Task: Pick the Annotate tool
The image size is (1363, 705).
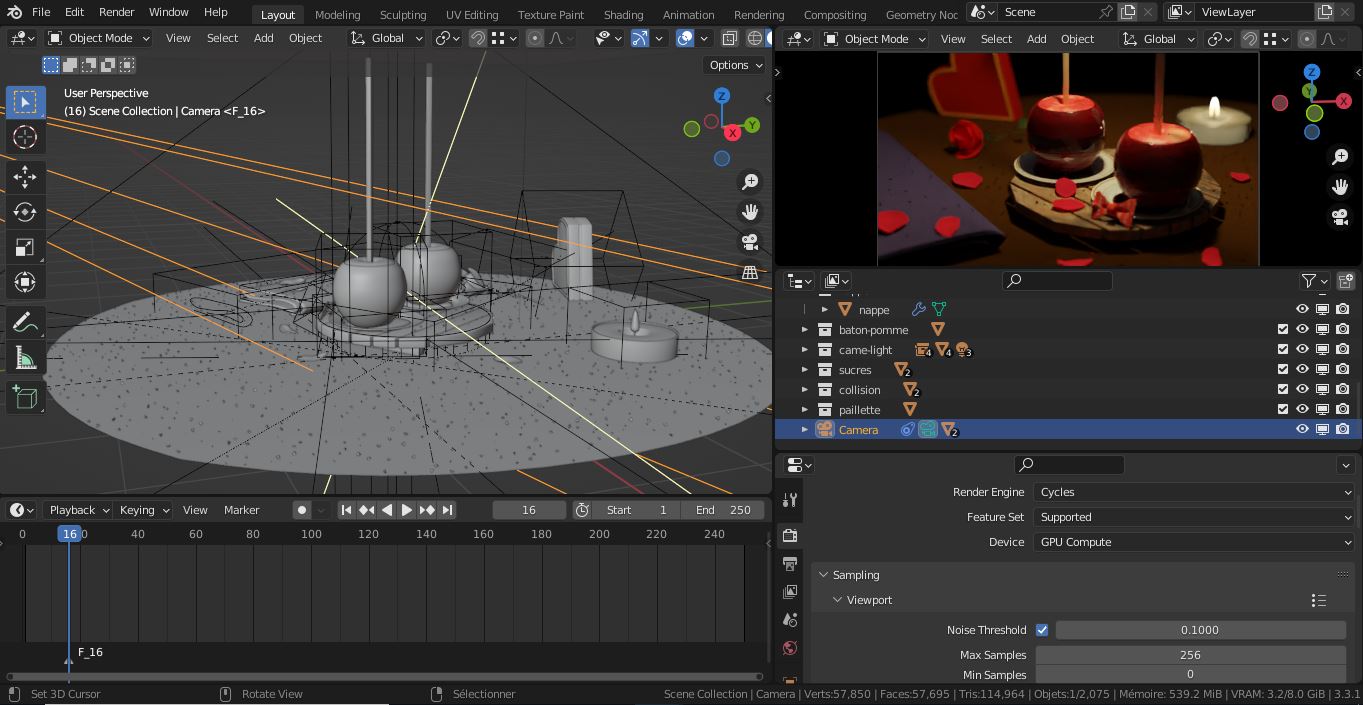Action: [25, 321]
